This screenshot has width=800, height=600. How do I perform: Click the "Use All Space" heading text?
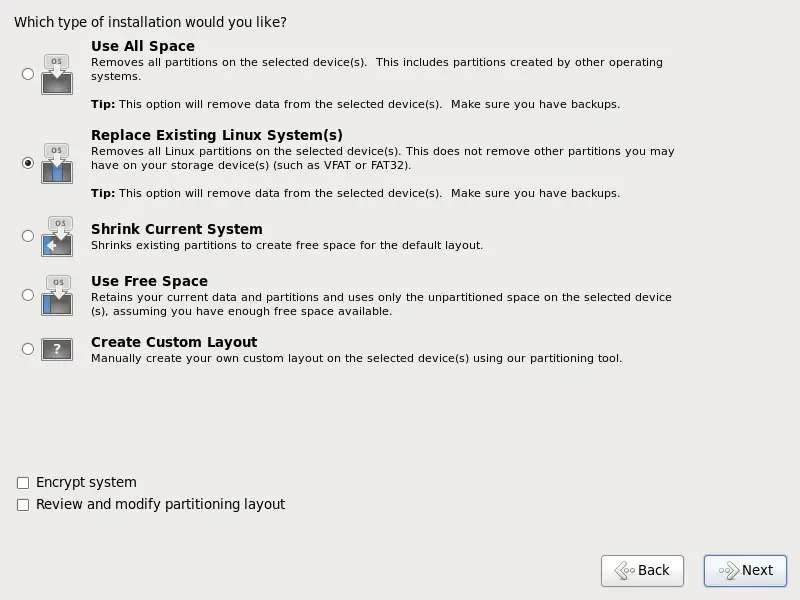pos(143,46)
